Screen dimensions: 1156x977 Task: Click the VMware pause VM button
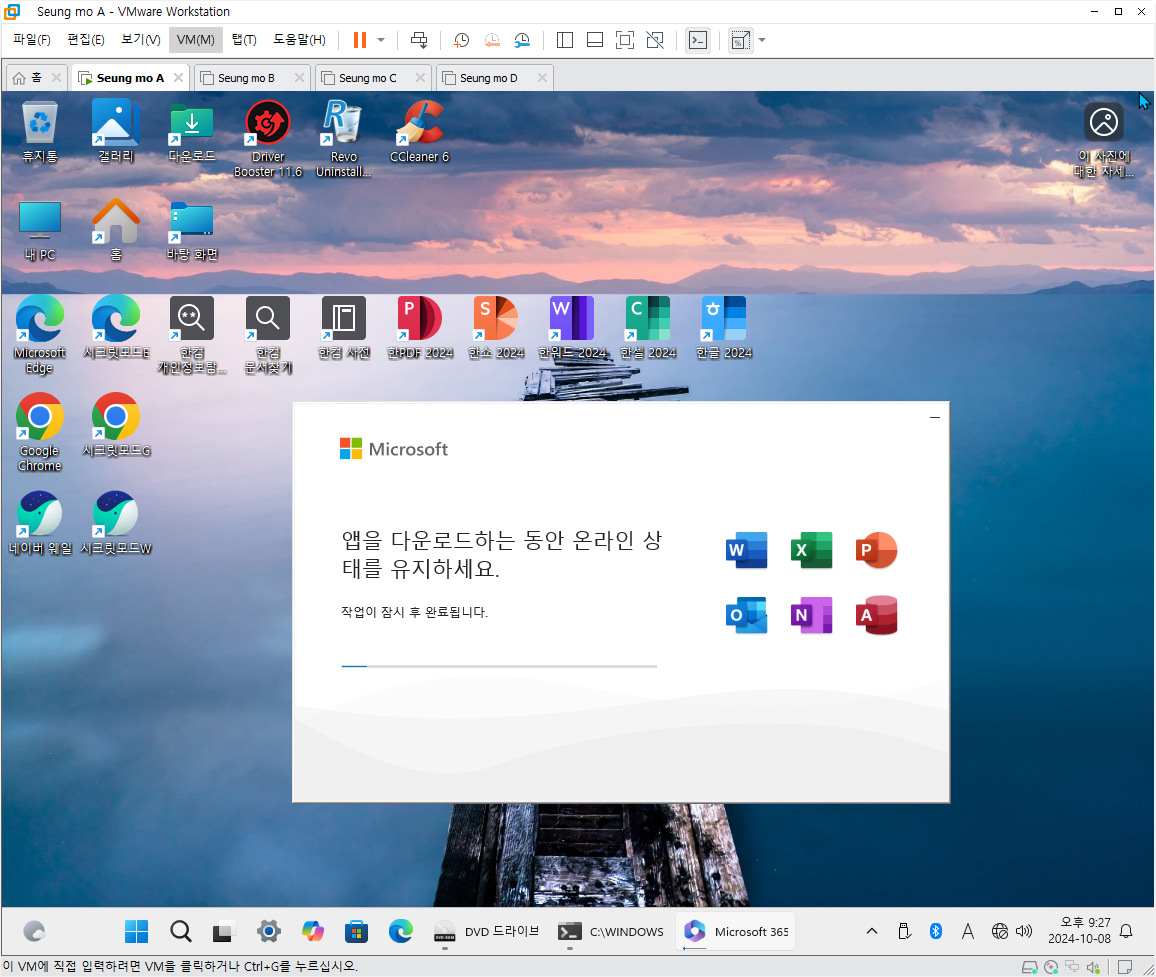click(360, 40)
